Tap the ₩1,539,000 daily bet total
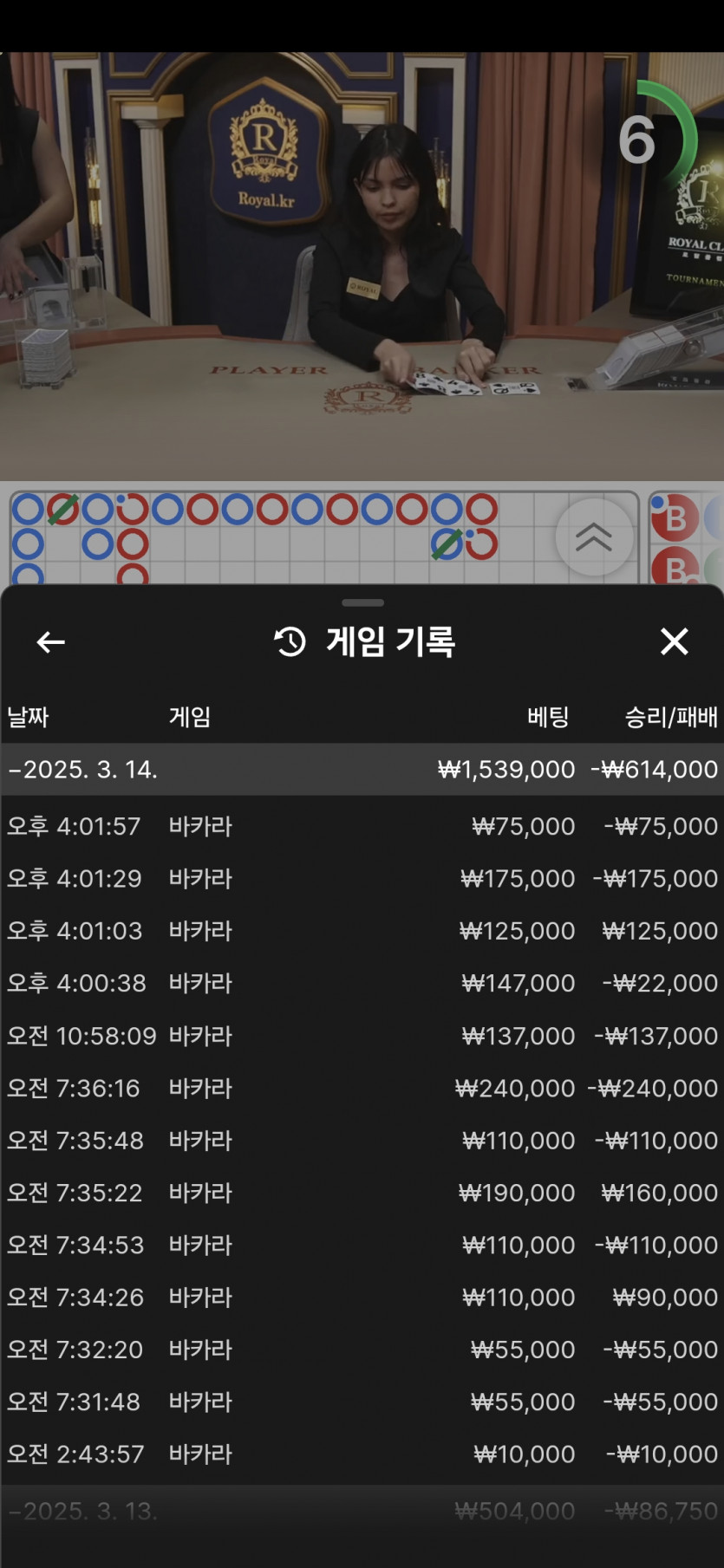The width and height of the screenshot is (724, 1568). pyautogui.click(x=506, y=770)
